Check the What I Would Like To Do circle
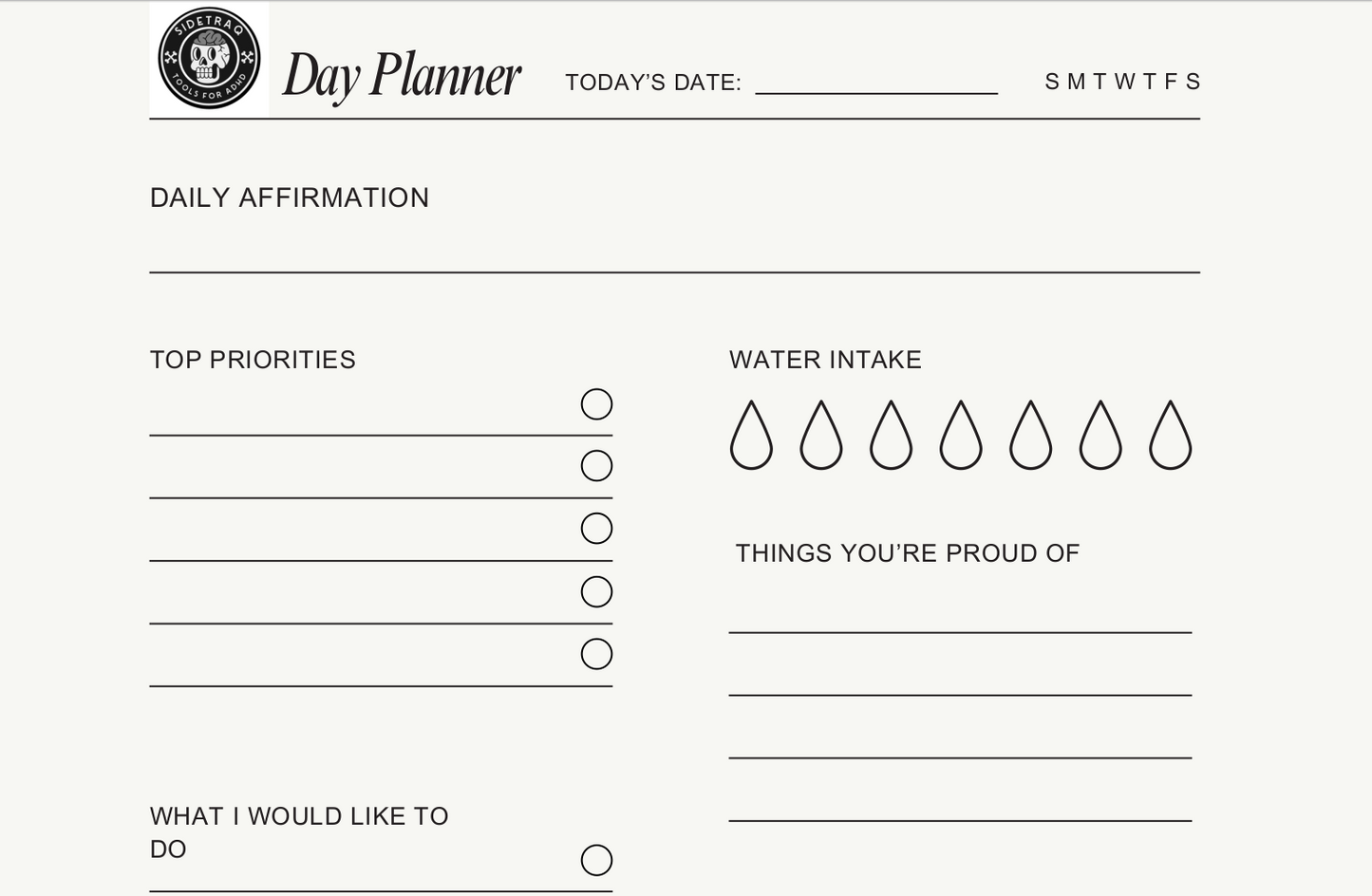1372x896 pixels. pyautogui.click(x=596, y=861)
